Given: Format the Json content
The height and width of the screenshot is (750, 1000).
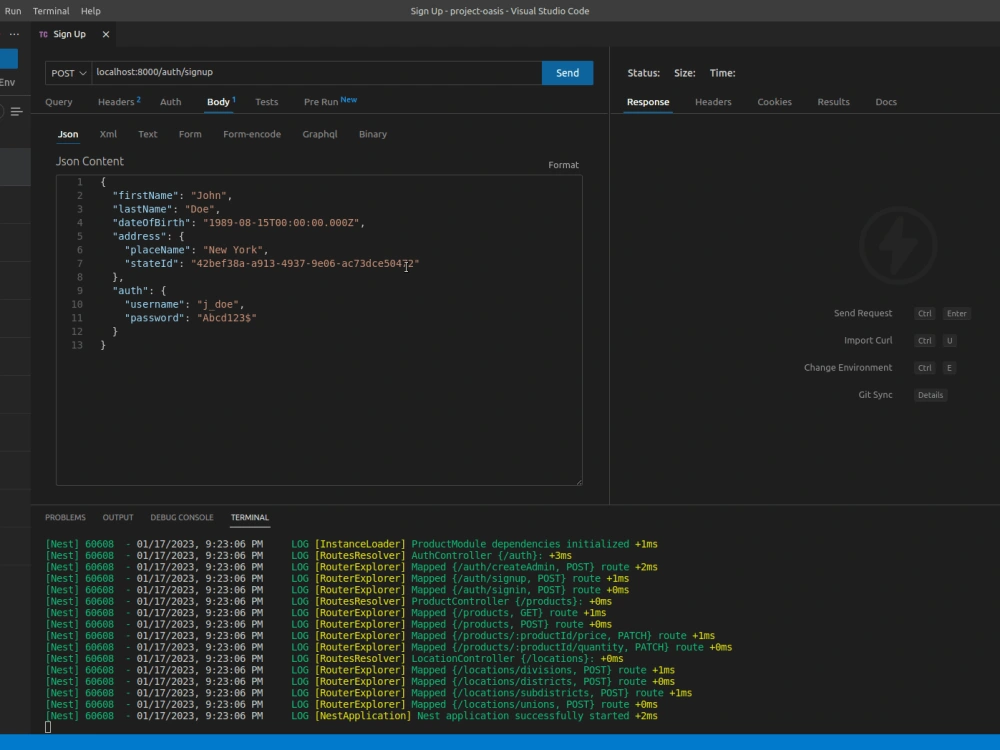Looking at the screenshot, I should [x=563, y=165].
